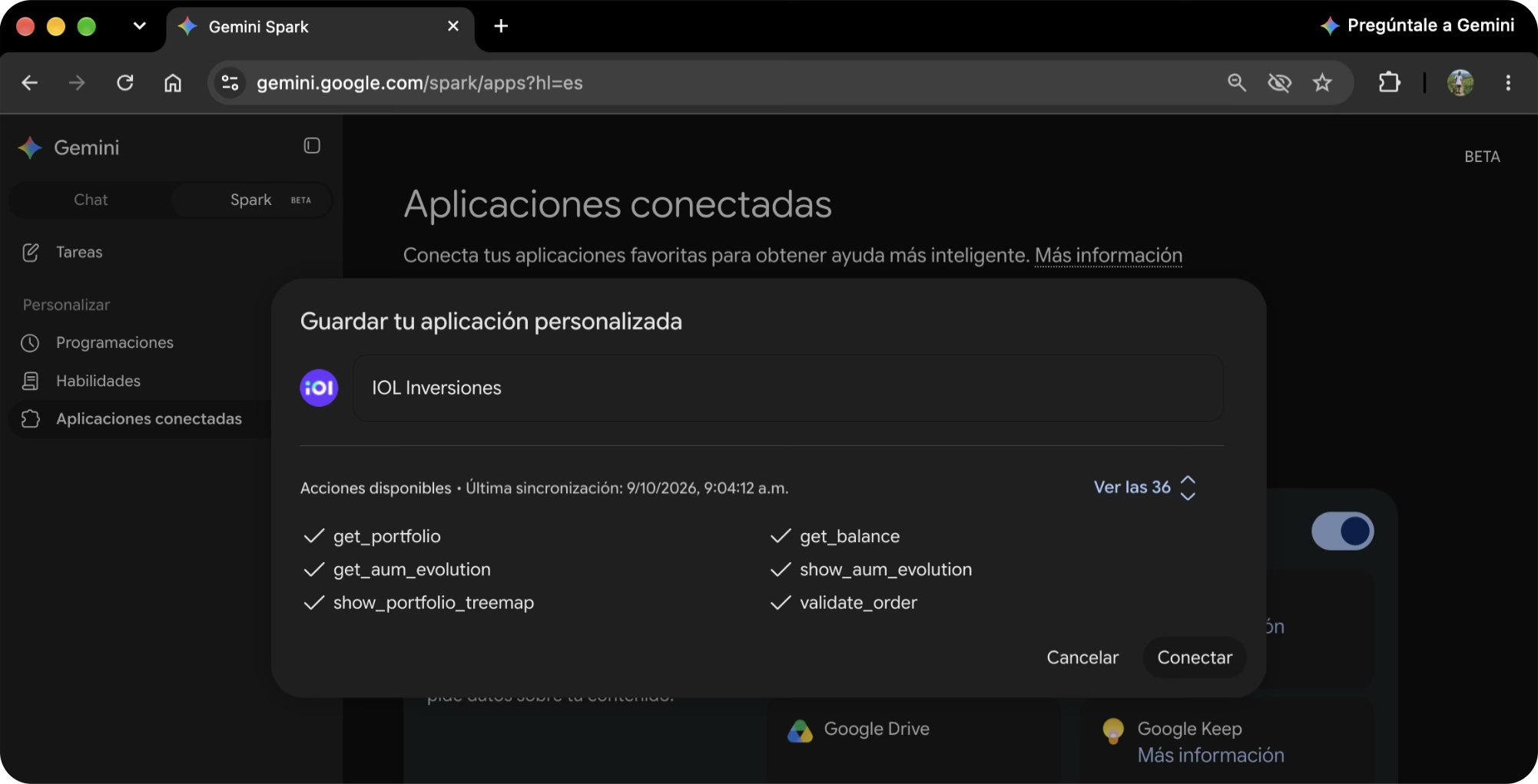Image resolution: width=1538 pixels, height=784 pixels.
Task: Click the IOL Inversiones app logo
Action: [319, 388]
